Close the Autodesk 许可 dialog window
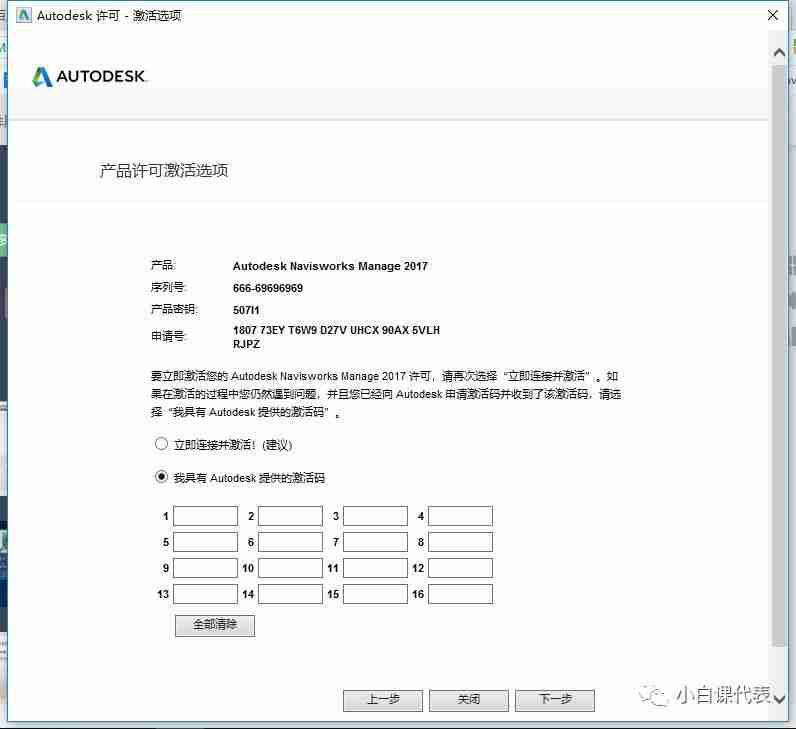Screen dimensions: 796x729 tap(773, 15)
